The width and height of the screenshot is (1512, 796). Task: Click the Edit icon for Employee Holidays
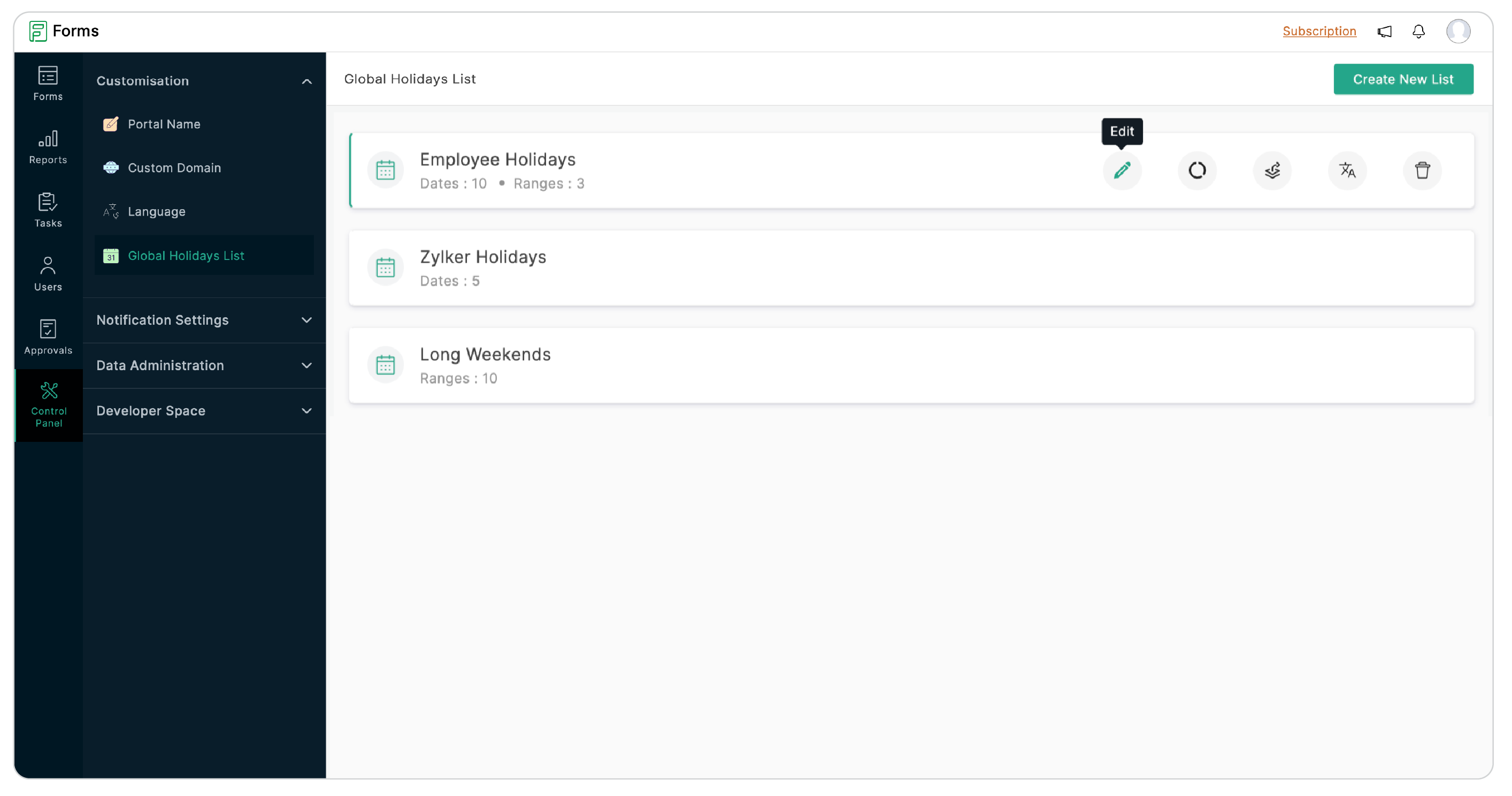(1122, 170)
